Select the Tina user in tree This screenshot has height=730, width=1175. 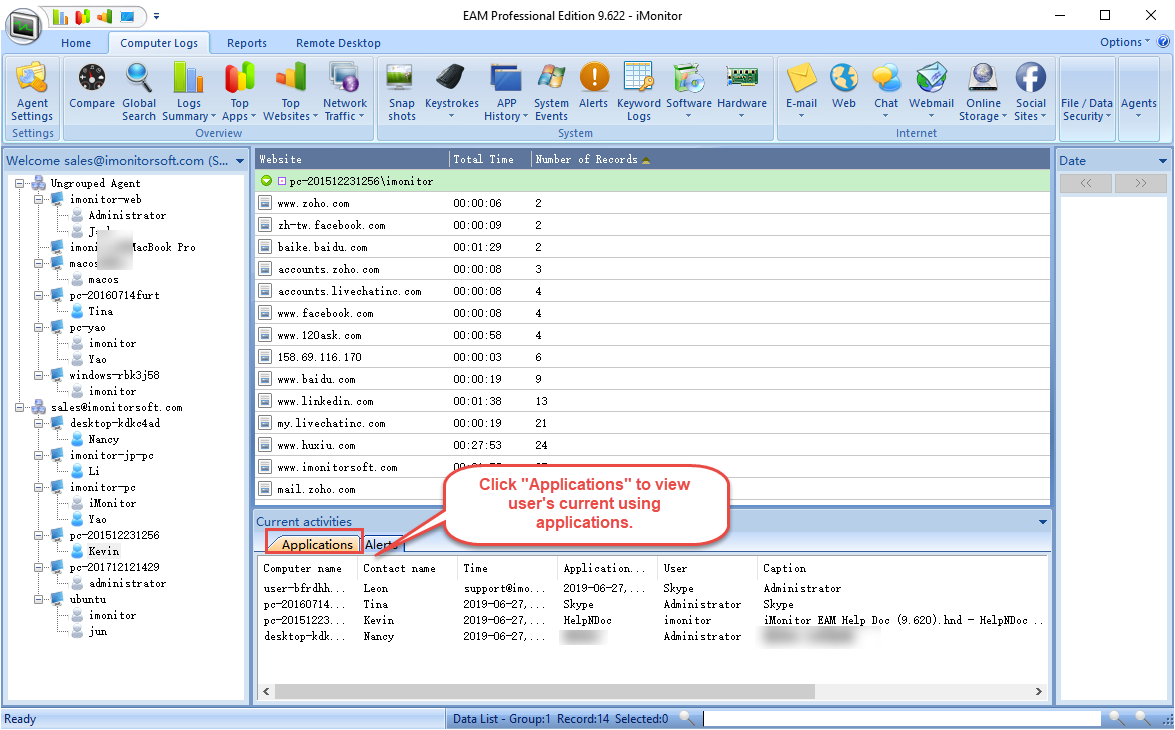click(x=100, y=311)
